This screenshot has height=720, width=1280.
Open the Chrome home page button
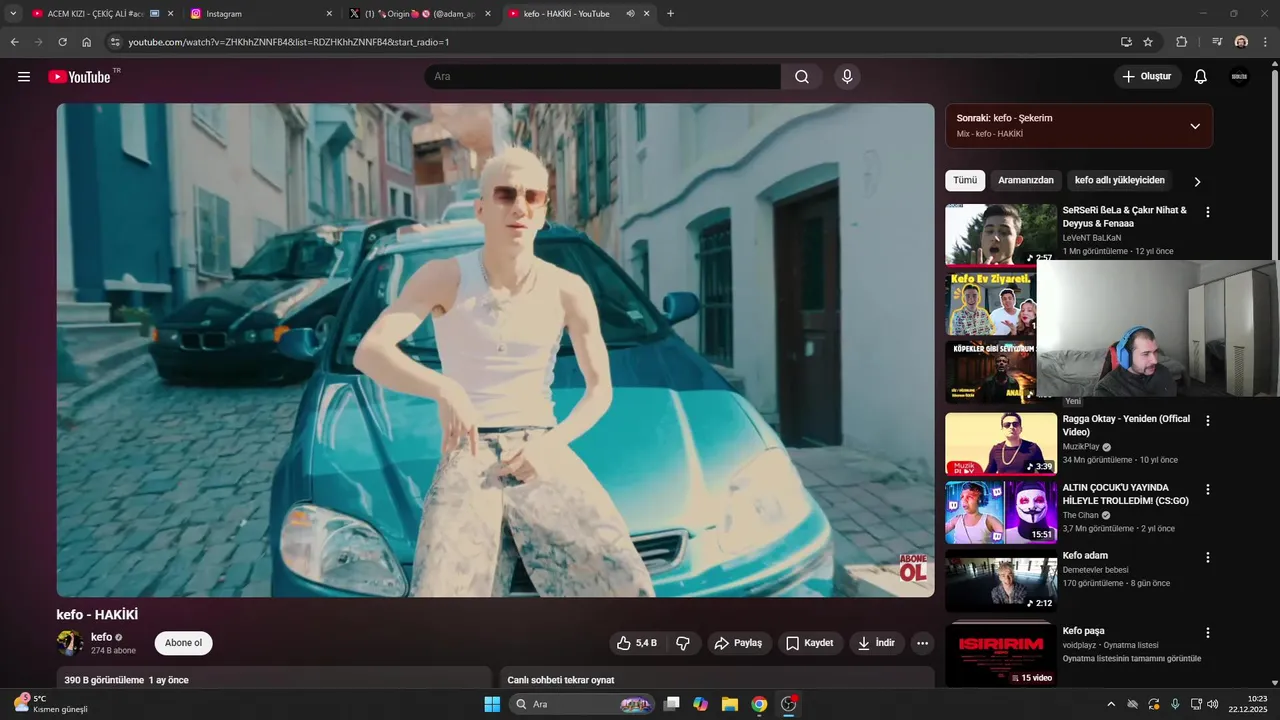tap(87, 42)
